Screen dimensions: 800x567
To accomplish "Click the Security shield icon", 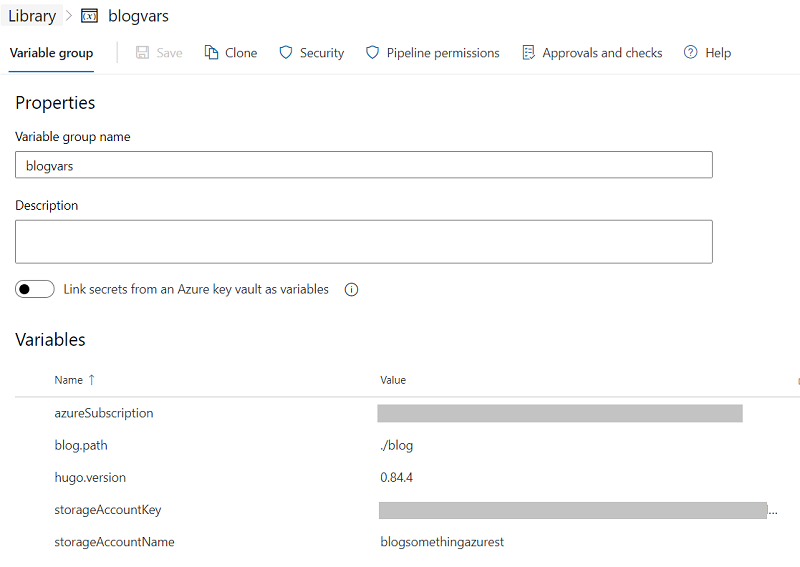I will point(286,53).
